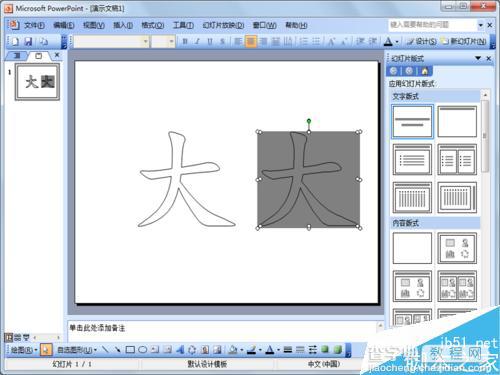The height and width of the screenshot is (375, 500).
Task: Select the Oval drawing tool
Action: (x=142, y=350)
